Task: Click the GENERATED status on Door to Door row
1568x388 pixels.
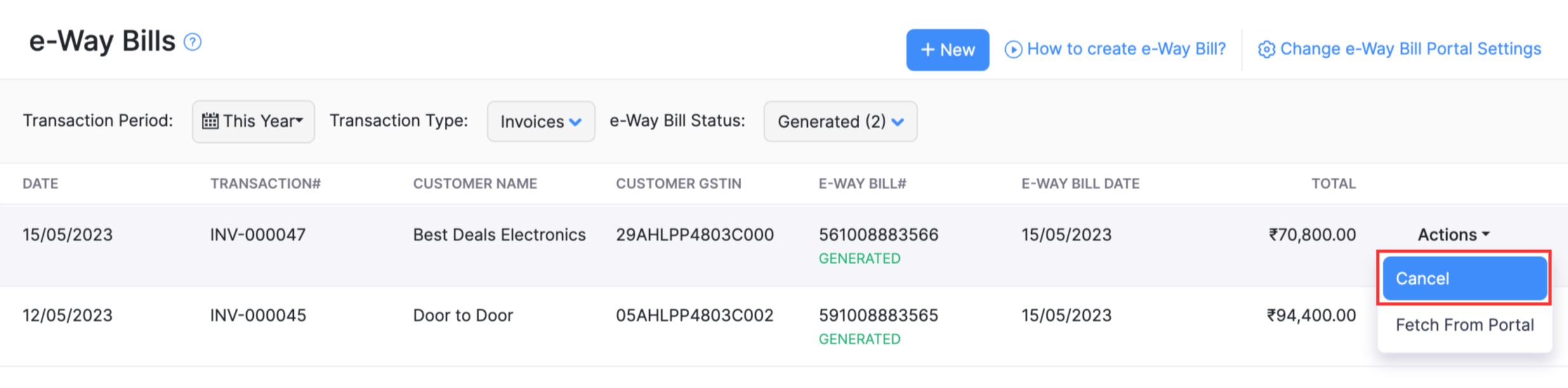Action: pyautogui.click(x=860, y=338)
